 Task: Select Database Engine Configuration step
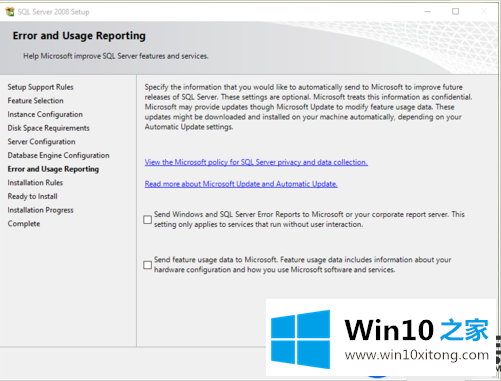pyautogui.click(x=58, y=155)
